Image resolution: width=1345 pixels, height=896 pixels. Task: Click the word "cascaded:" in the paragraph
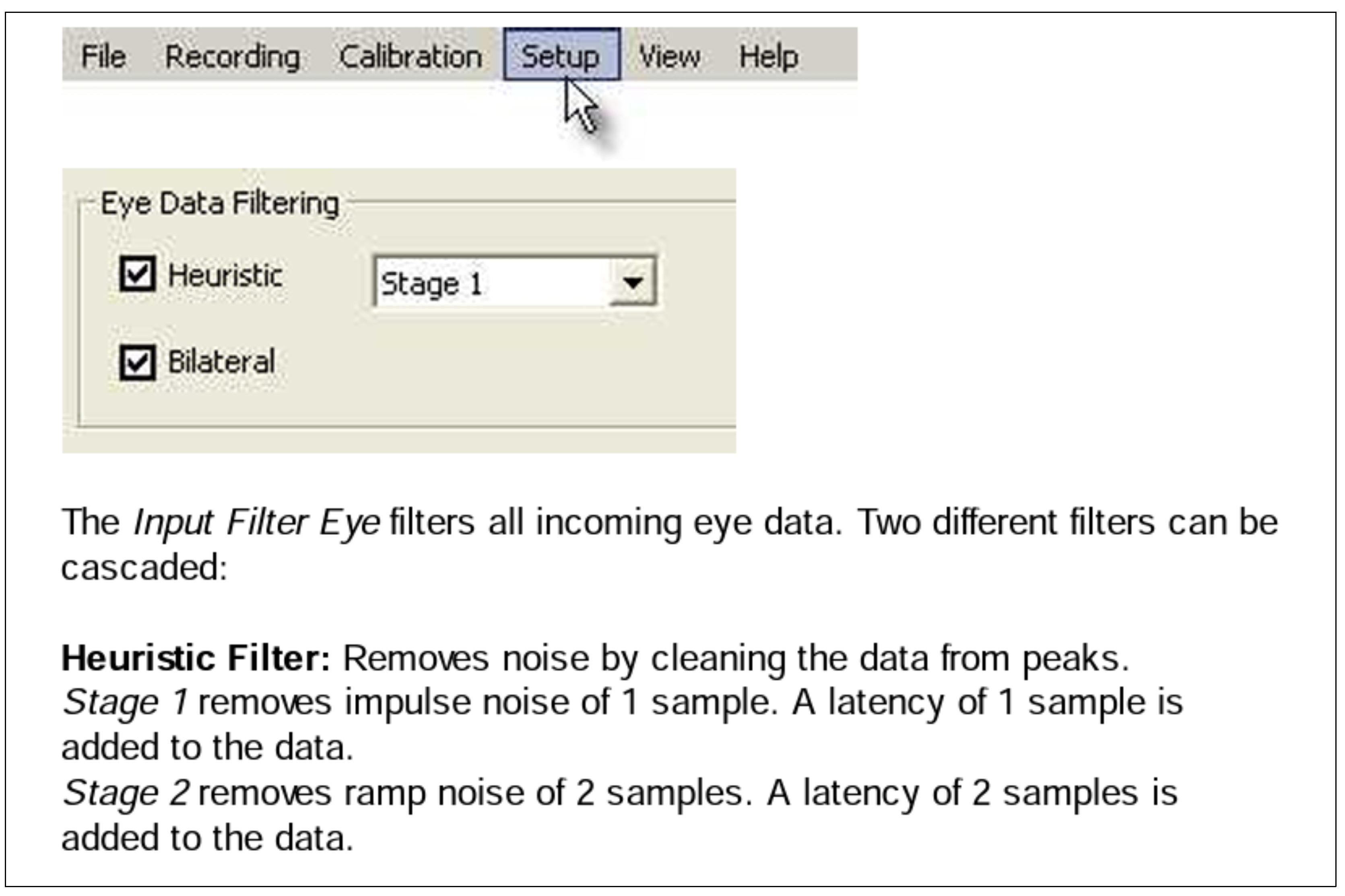(x=144, y=568)
